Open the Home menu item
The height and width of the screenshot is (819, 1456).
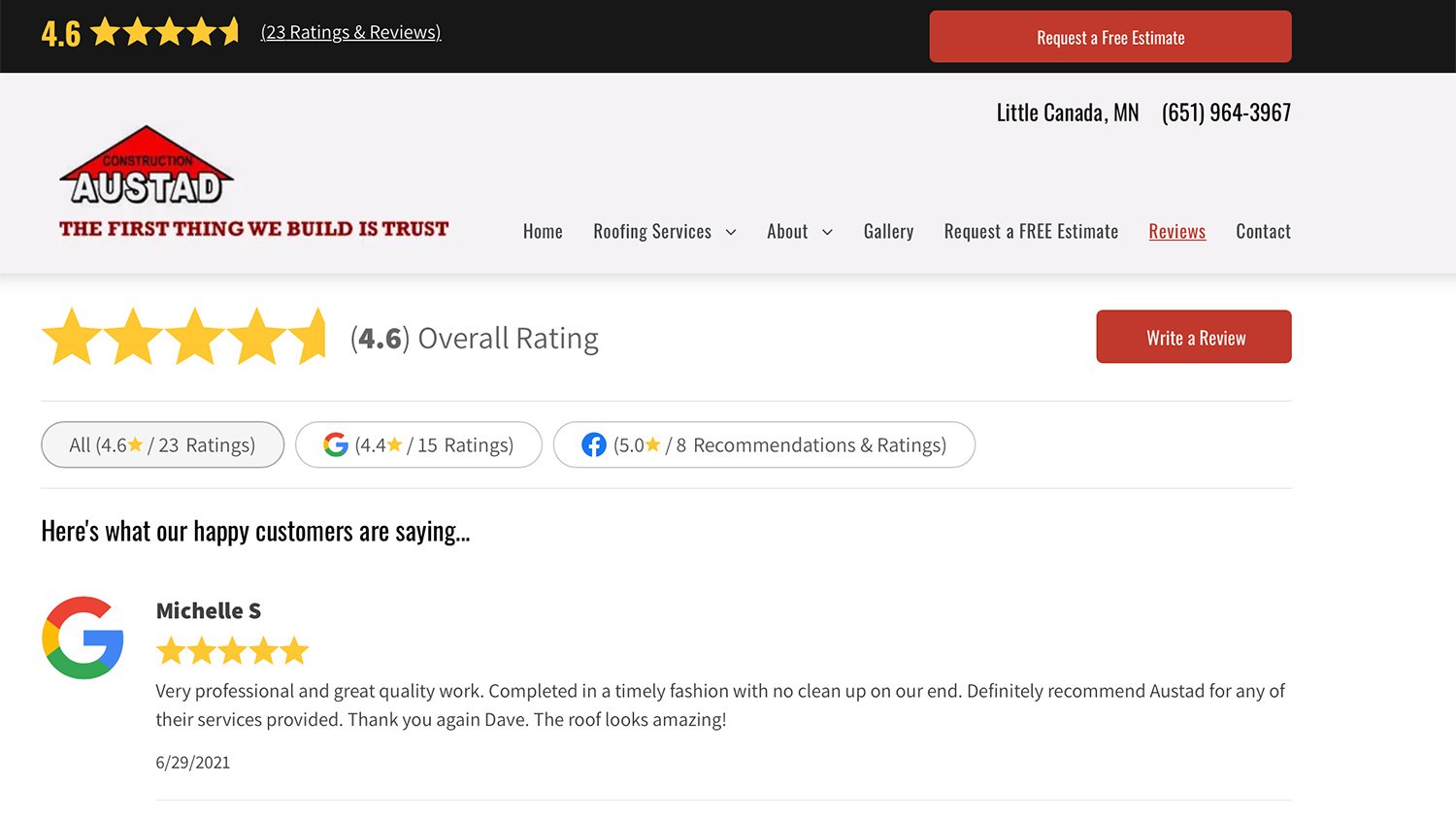tap(543, 231)
